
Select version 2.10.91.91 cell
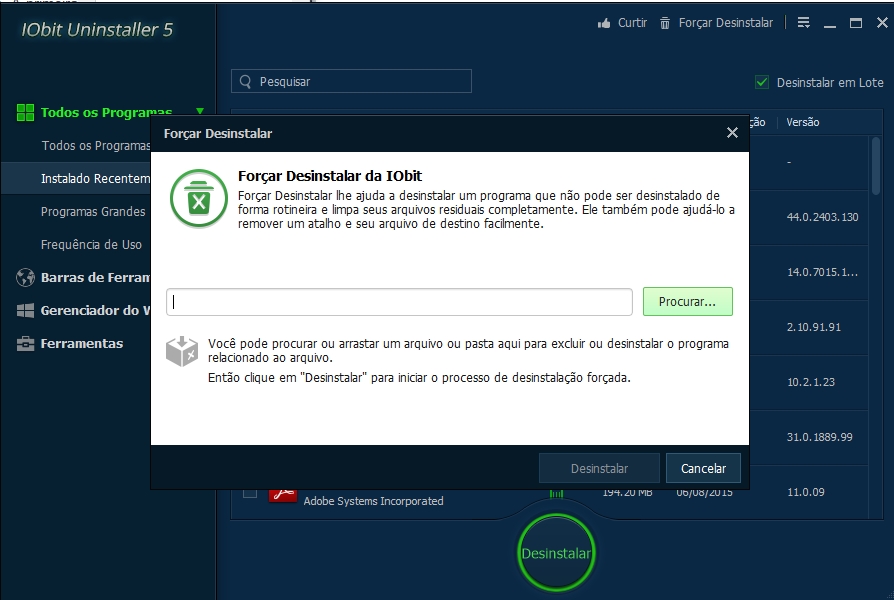(x=814, y=327)
